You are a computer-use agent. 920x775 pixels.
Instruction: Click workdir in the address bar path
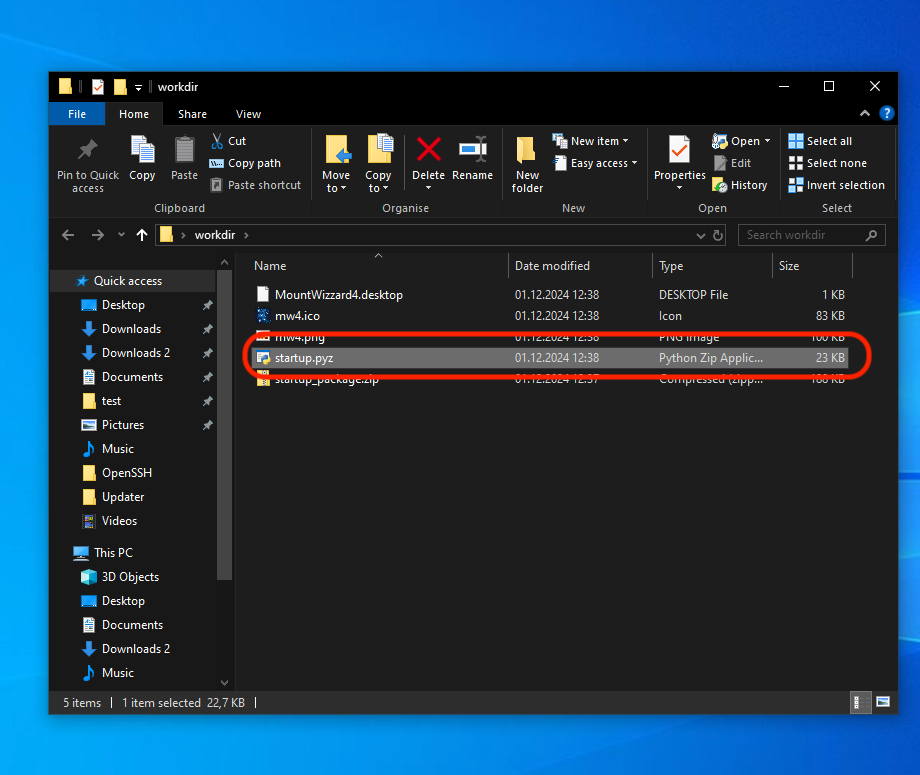tap(215, 235)
